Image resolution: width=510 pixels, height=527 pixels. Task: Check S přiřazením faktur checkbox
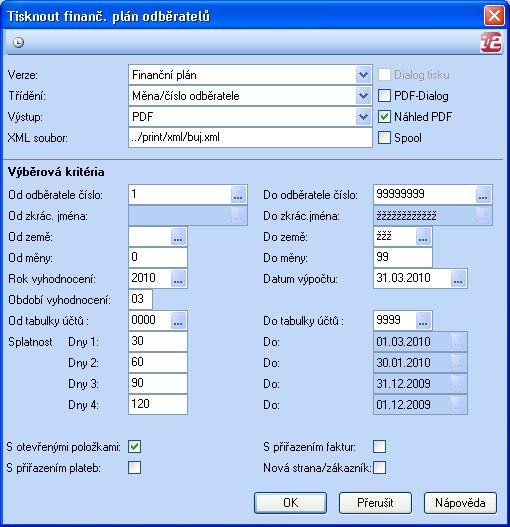point(380,447)
